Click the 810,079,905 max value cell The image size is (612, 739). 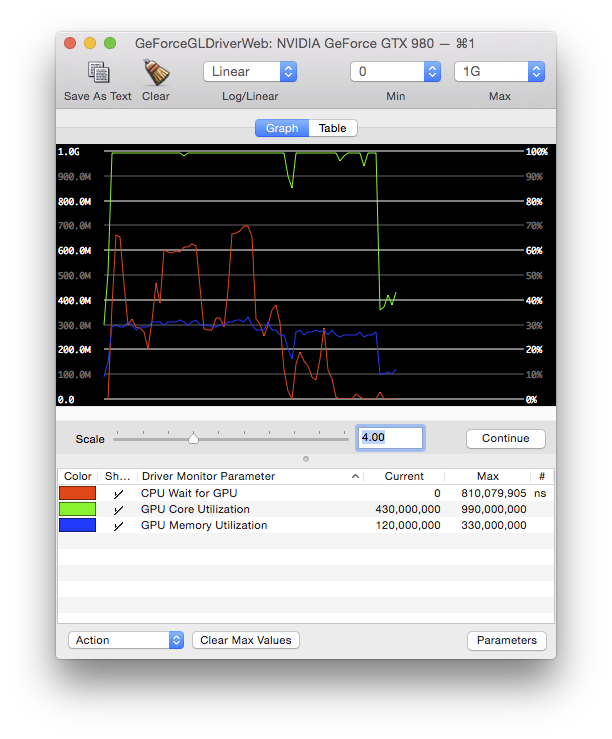(493, 493)
